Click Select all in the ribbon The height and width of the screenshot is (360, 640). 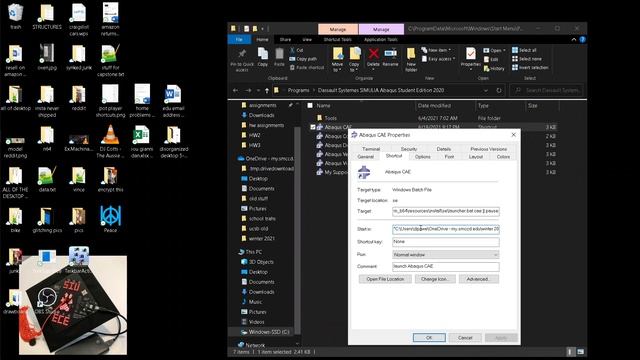point(524,50)
